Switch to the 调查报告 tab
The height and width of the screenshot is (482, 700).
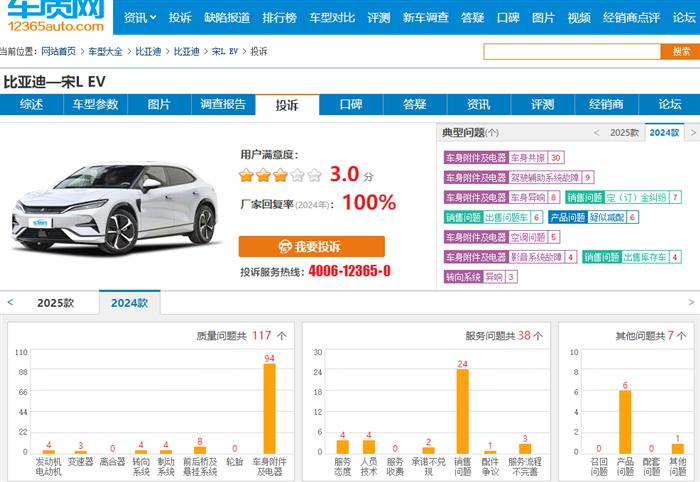[x=223, y=104]
